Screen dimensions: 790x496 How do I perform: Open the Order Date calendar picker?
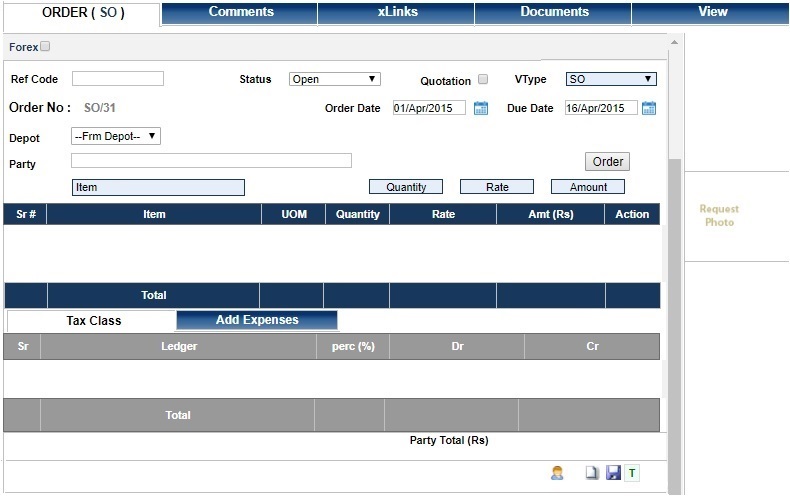pos(481,108)
